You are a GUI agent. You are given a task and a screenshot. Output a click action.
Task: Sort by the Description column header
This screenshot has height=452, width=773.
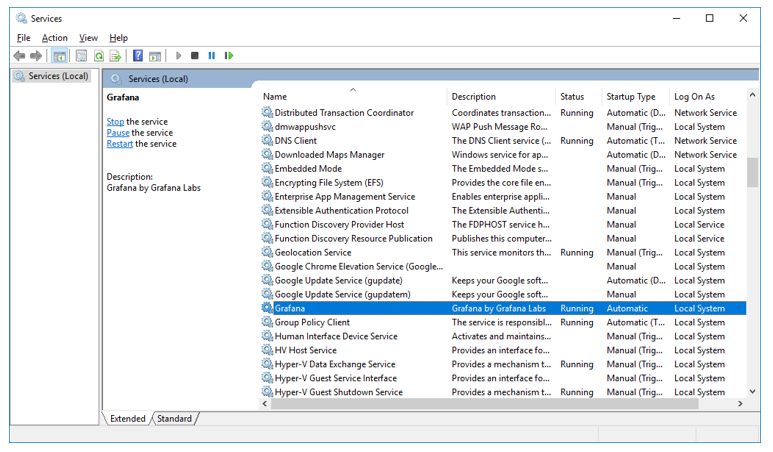(x=501, y=97)
